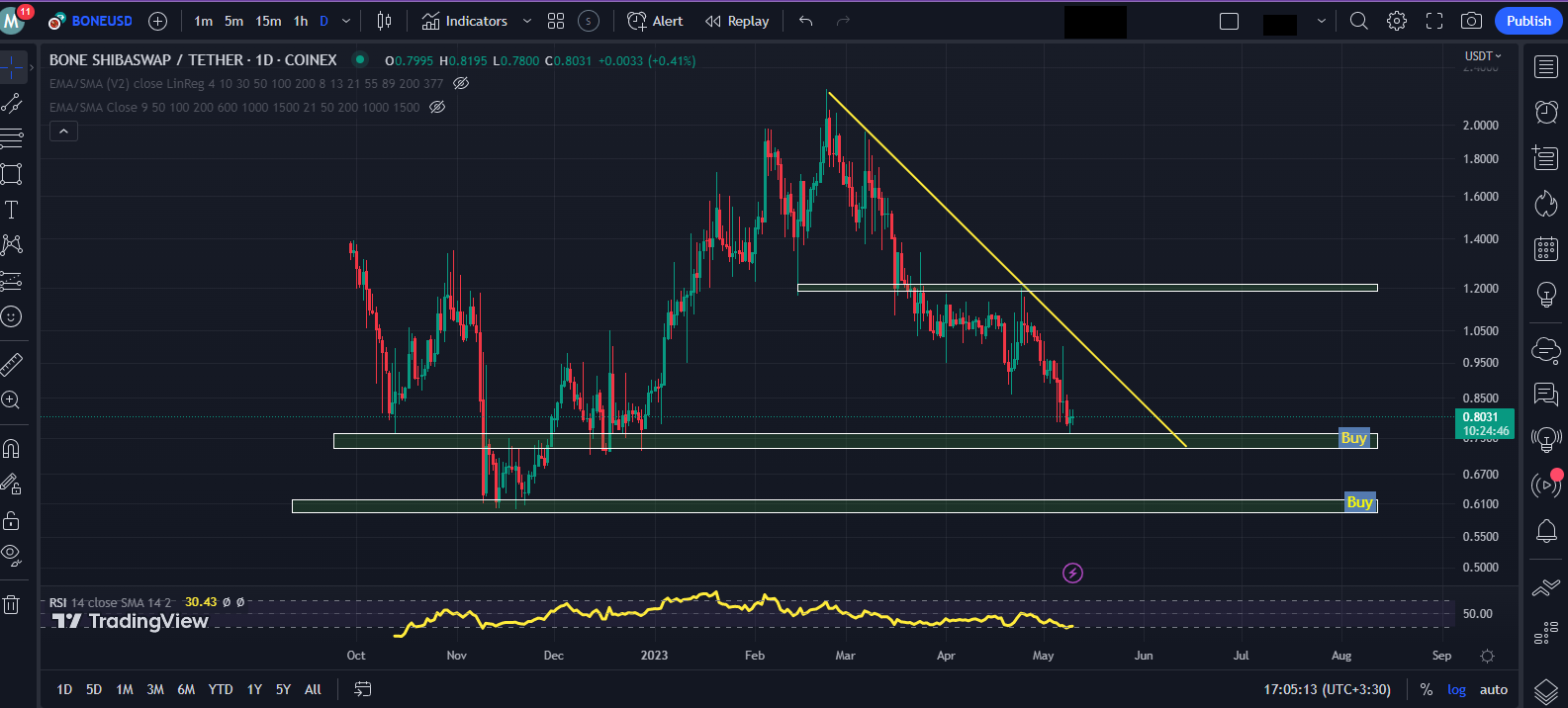This screenshot has height=708, width=1568.
Task: Open the Fibonacci and Gann tools
Action: tap(12, 138)
